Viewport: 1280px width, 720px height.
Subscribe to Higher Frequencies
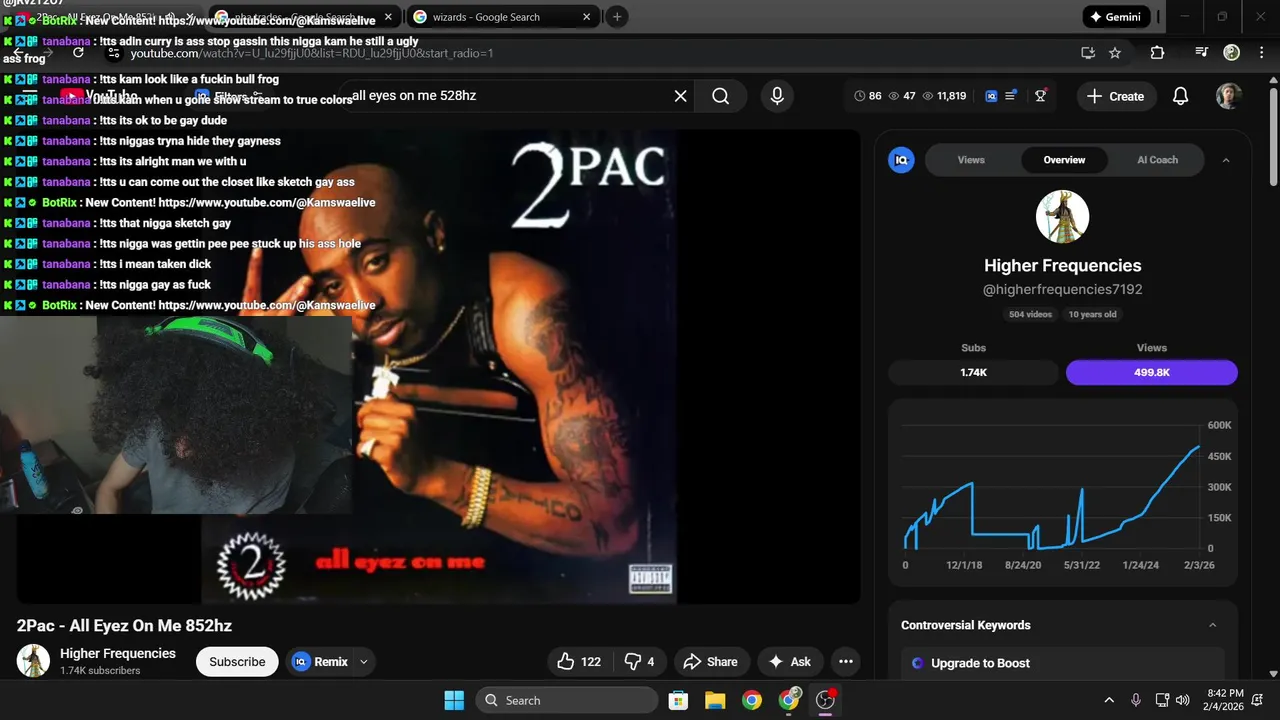click(237, 661)
